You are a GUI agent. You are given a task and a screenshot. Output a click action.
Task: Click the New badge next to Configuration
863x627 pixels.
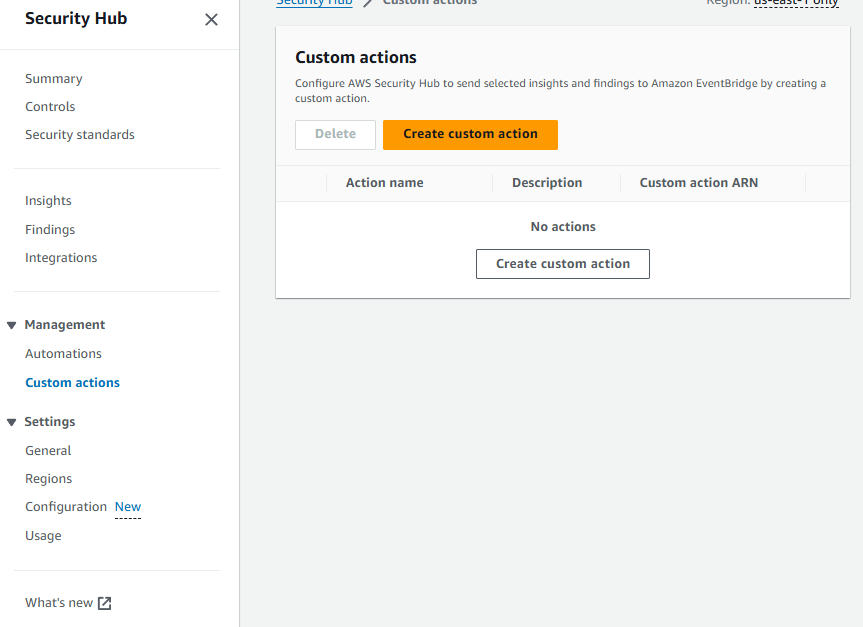pos(128,507)
